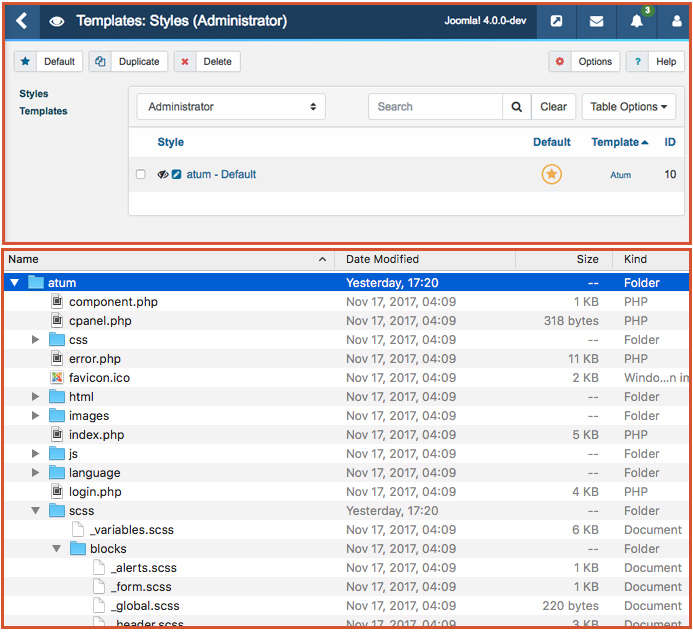The height and width of the screenshot is (632, 693).
Task: Collapse the atum folder disclosure triangle
Action: (15, 283)
